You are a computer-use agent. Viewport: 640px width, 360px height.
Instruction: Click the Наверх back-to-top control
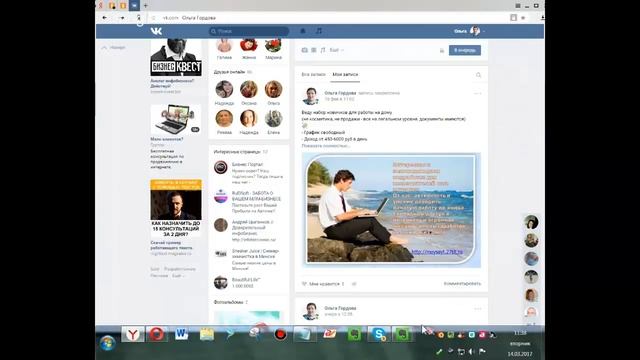click(113, 48)
